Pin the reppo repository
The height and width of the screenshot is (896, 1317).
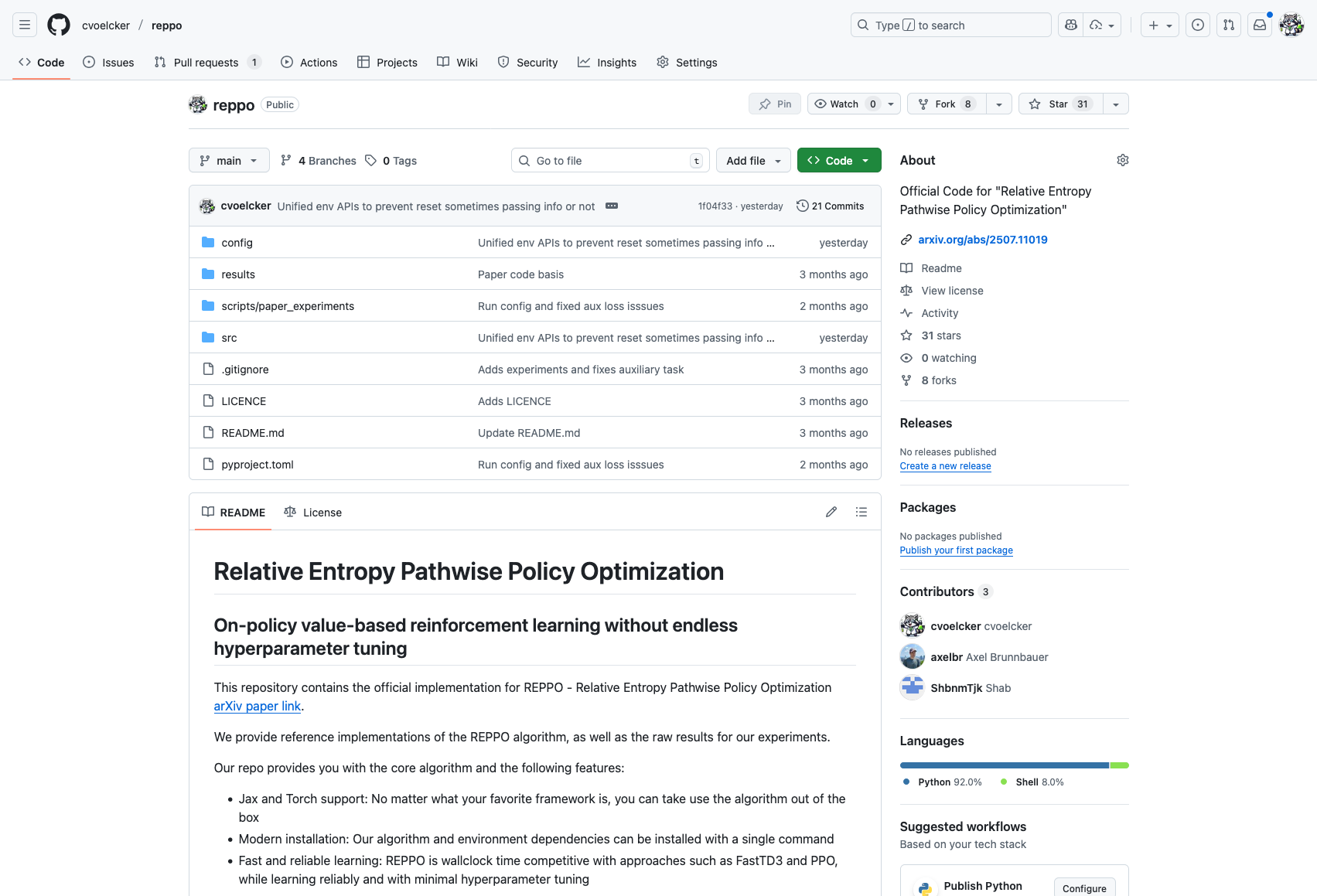pyautogui.click(x=775, y=104)
